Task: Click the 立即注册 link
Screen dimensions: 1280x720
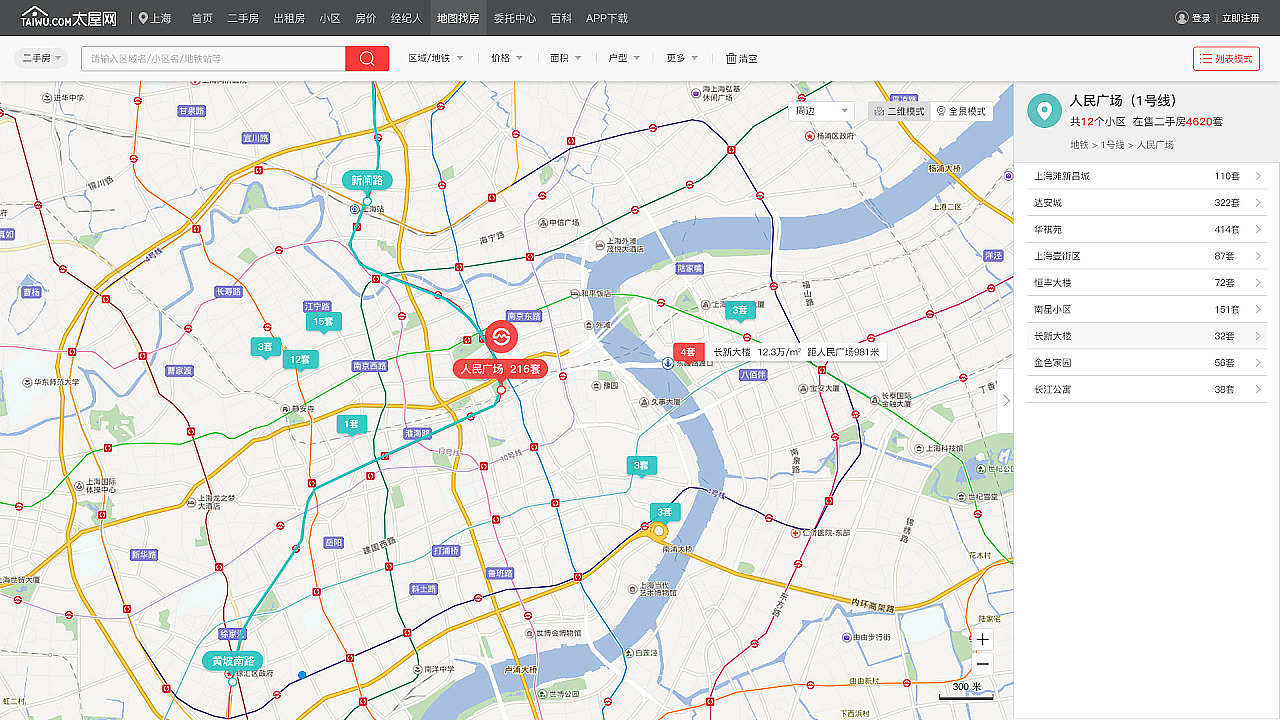Action: [1241, 18]
